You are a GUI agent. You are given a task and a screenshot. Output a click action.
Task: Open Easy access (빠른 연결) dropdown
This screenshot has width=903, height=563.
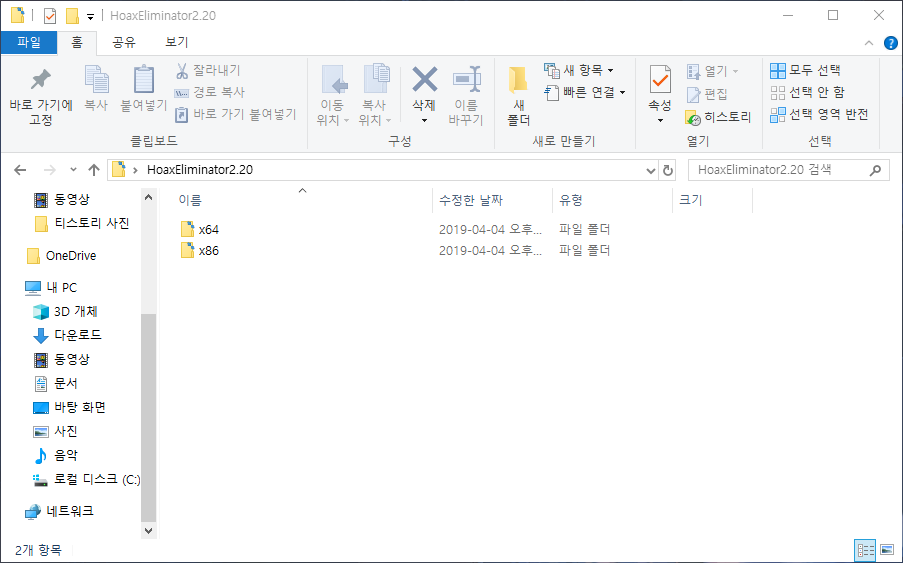[x=585, y=92]
